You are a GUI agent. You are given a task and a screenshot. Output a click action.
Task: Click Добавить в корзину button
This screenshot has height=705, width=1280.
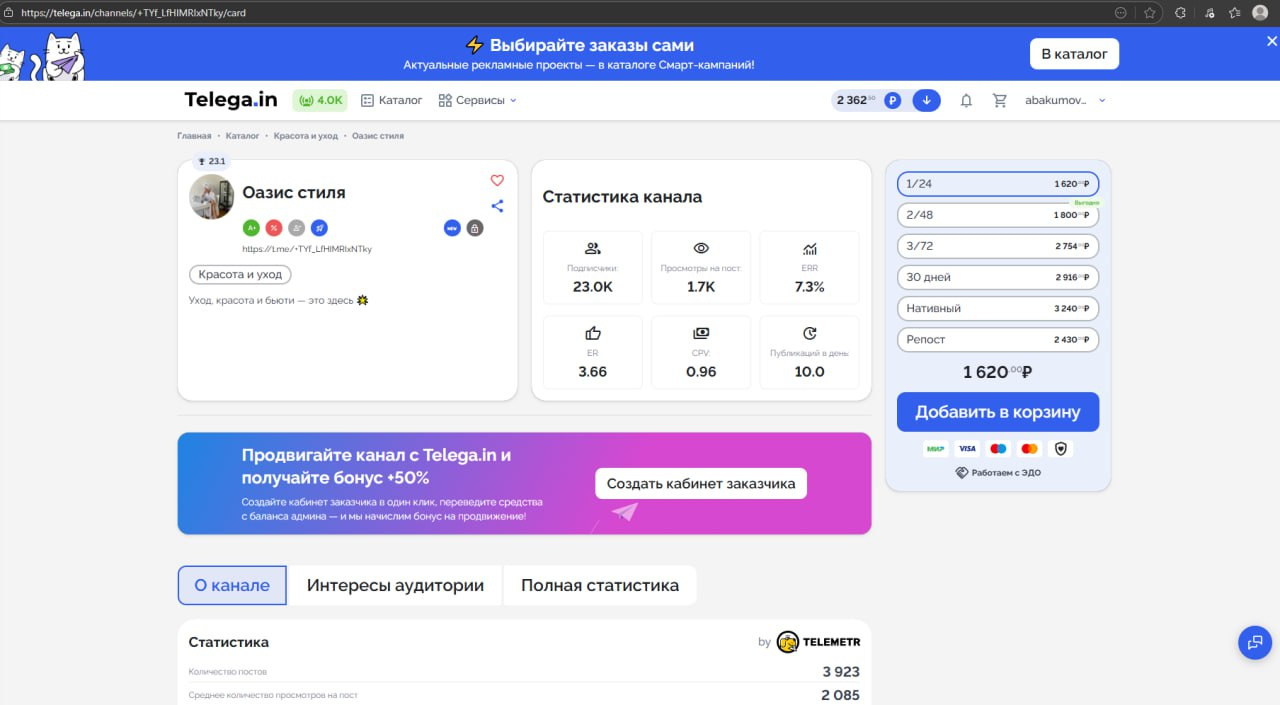click(998, 412)
